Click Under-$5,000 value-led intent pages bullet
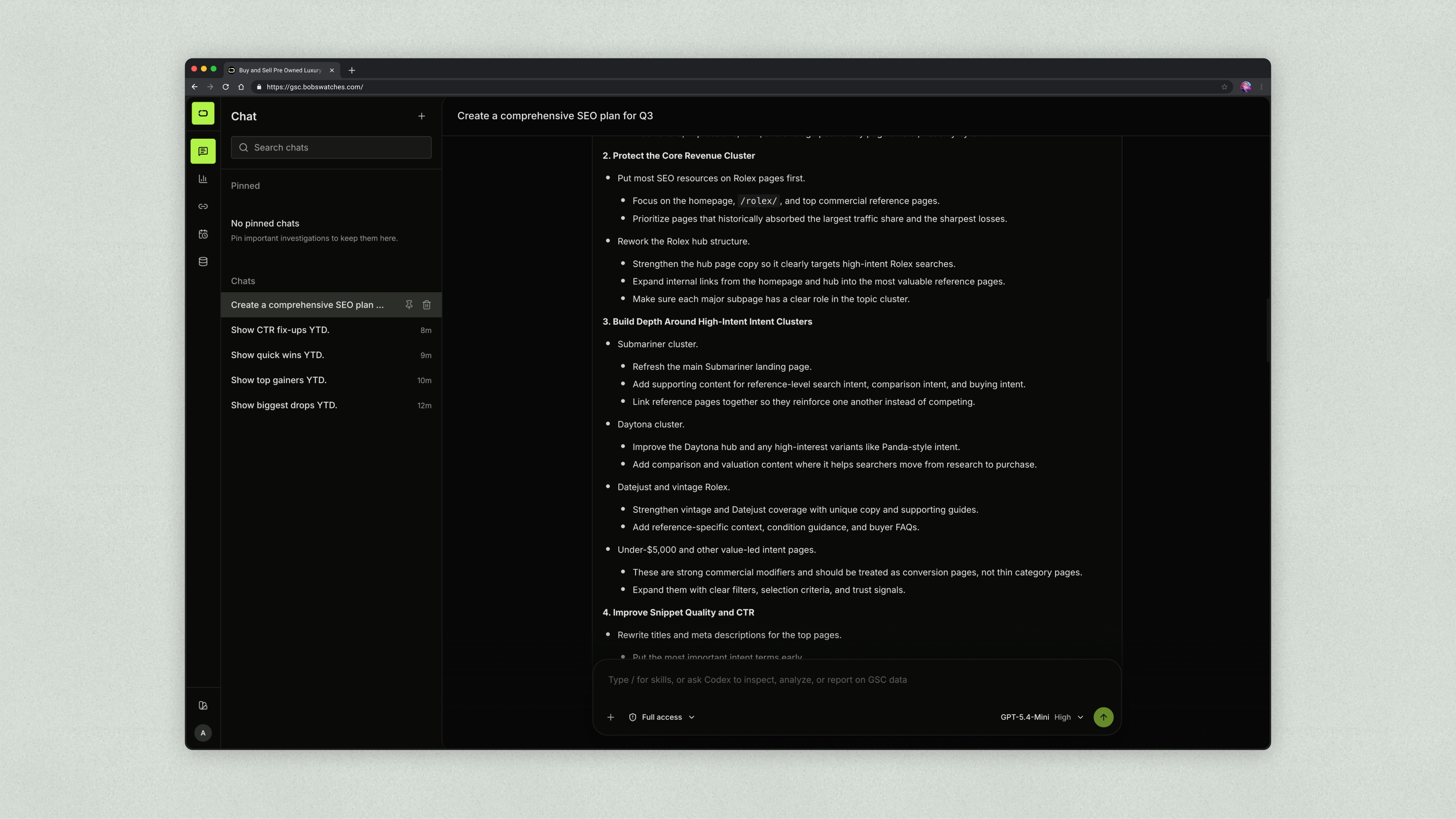Viewport: 1456px width, 819px height. (x=717, y=550)
